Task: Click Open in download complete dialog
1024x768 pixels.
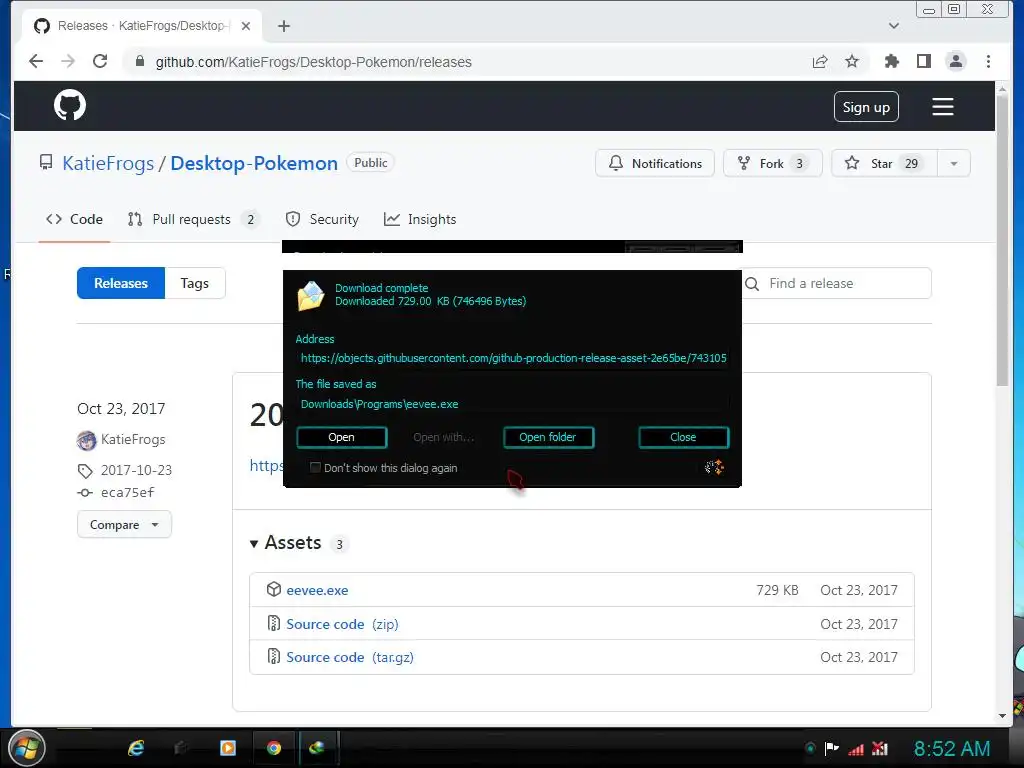Action: pyautogui.click(x=342, y=438)
